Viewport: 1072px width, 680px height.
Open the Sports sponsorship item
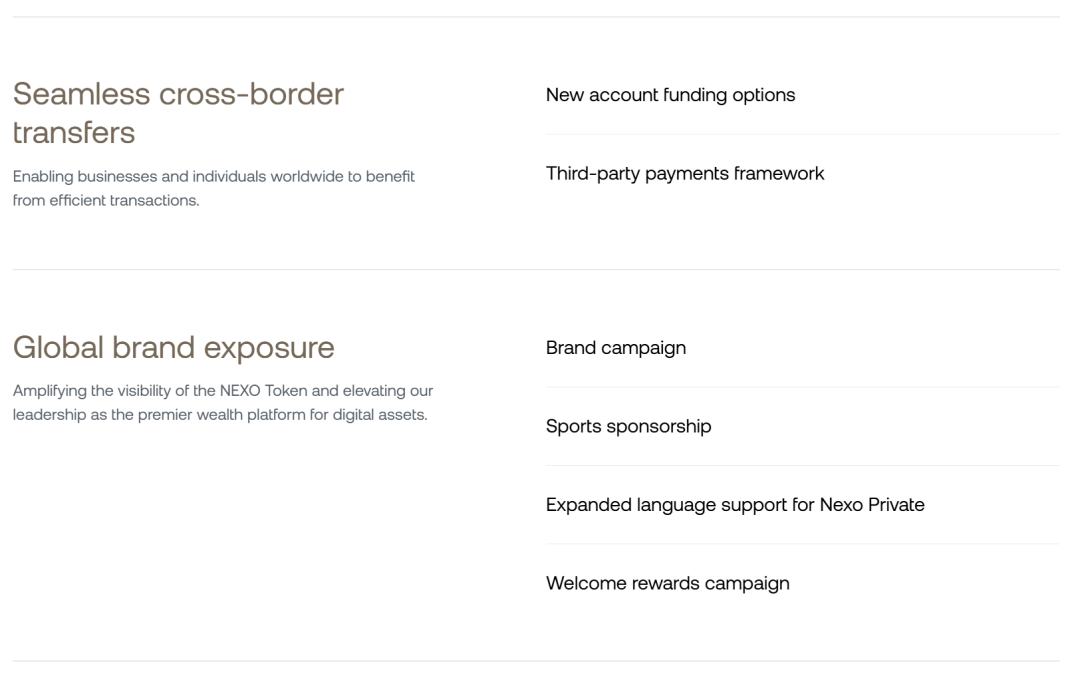pyautogui.click(x=628, y=426)
